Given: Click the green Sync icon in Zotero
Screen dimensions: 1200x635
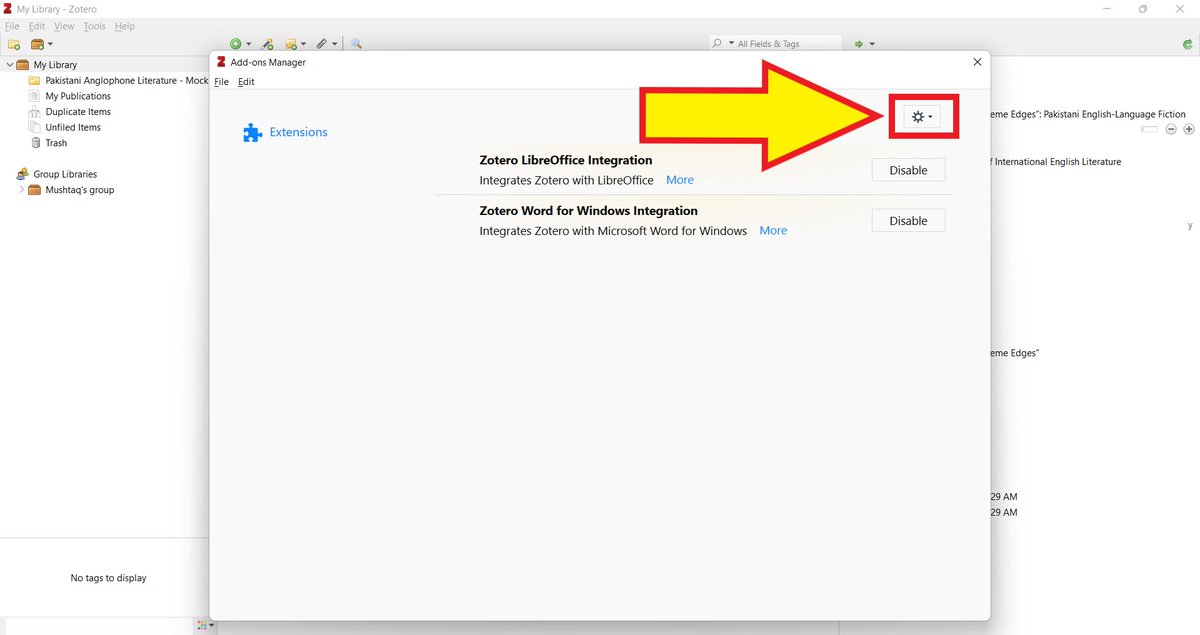Looking at the screenshot, I should [1187, 44].
